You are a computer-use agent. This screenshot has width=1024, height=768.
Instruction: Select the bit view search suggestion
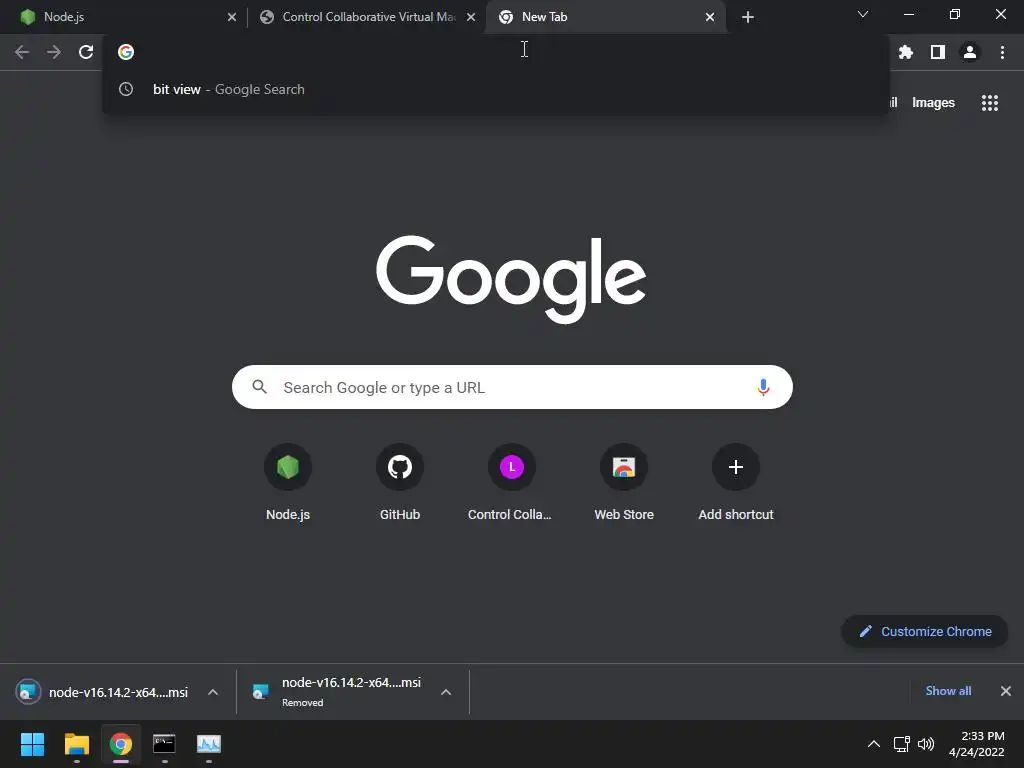(x=496, y=89)
